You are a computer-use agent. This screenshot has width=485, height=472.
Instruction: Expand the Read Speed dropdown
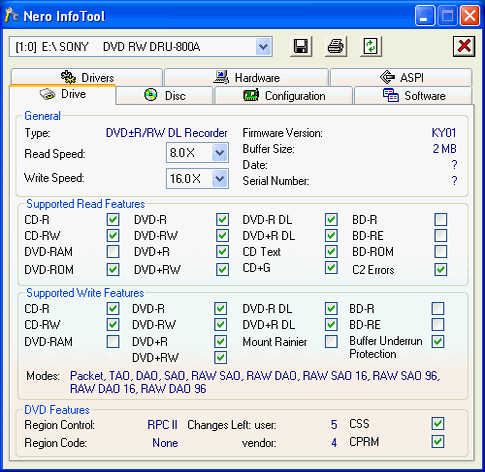pyautogui.click(x=219, y=153)
